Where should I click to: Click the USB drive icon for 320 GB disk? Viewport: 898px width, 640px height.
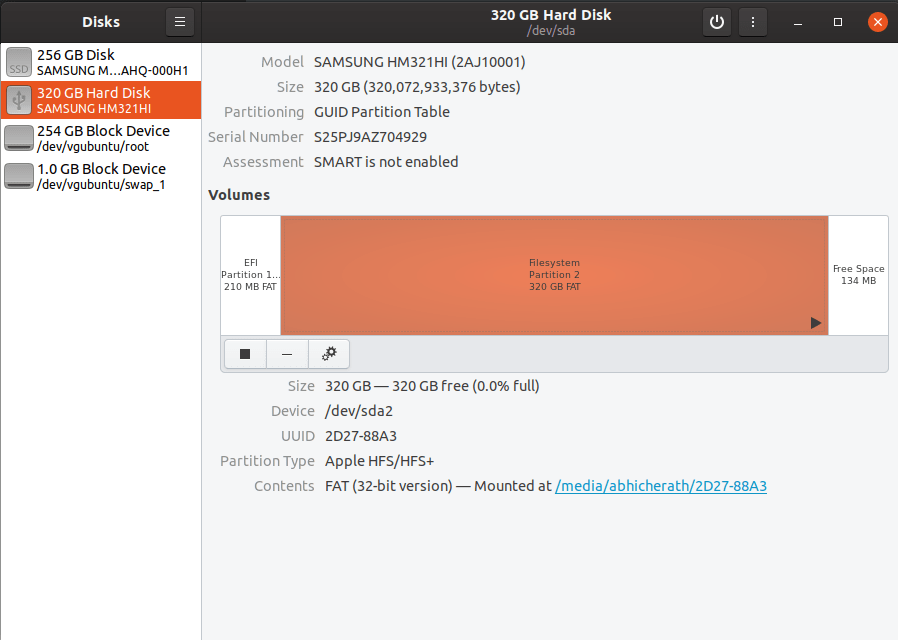pyautogui.click(x=18, y=100)
